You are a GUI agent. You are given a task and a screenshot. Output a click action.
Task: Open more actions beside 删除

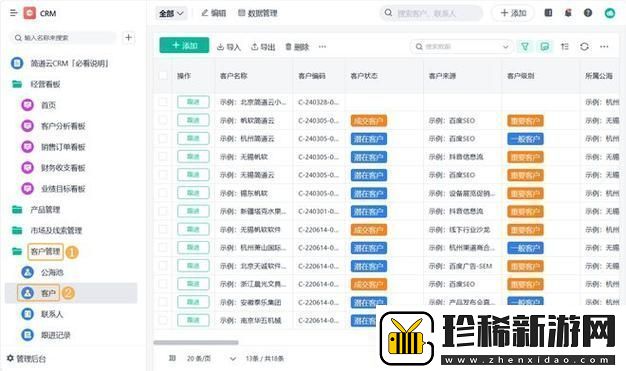tap(322, 47)
